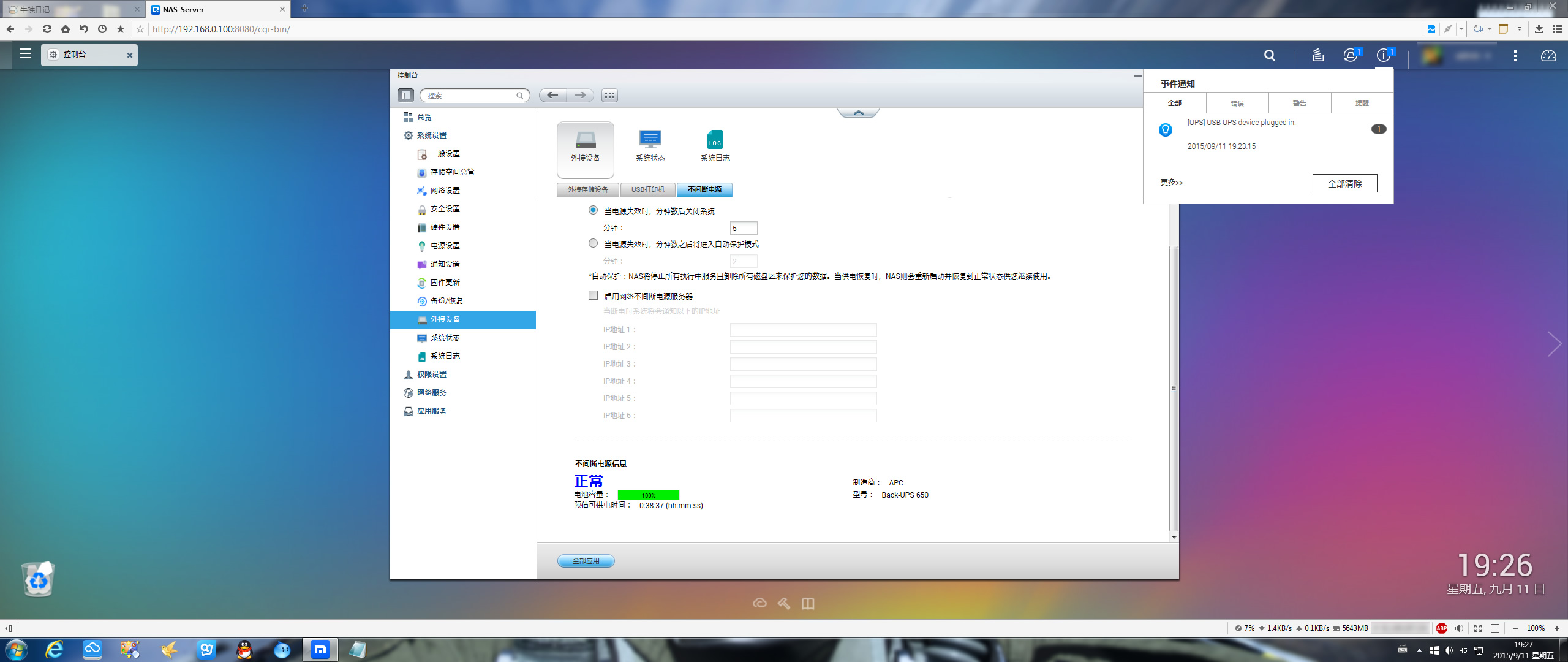
Task: Toggle the event notification info icon
Action: (x=1384, y=56)
